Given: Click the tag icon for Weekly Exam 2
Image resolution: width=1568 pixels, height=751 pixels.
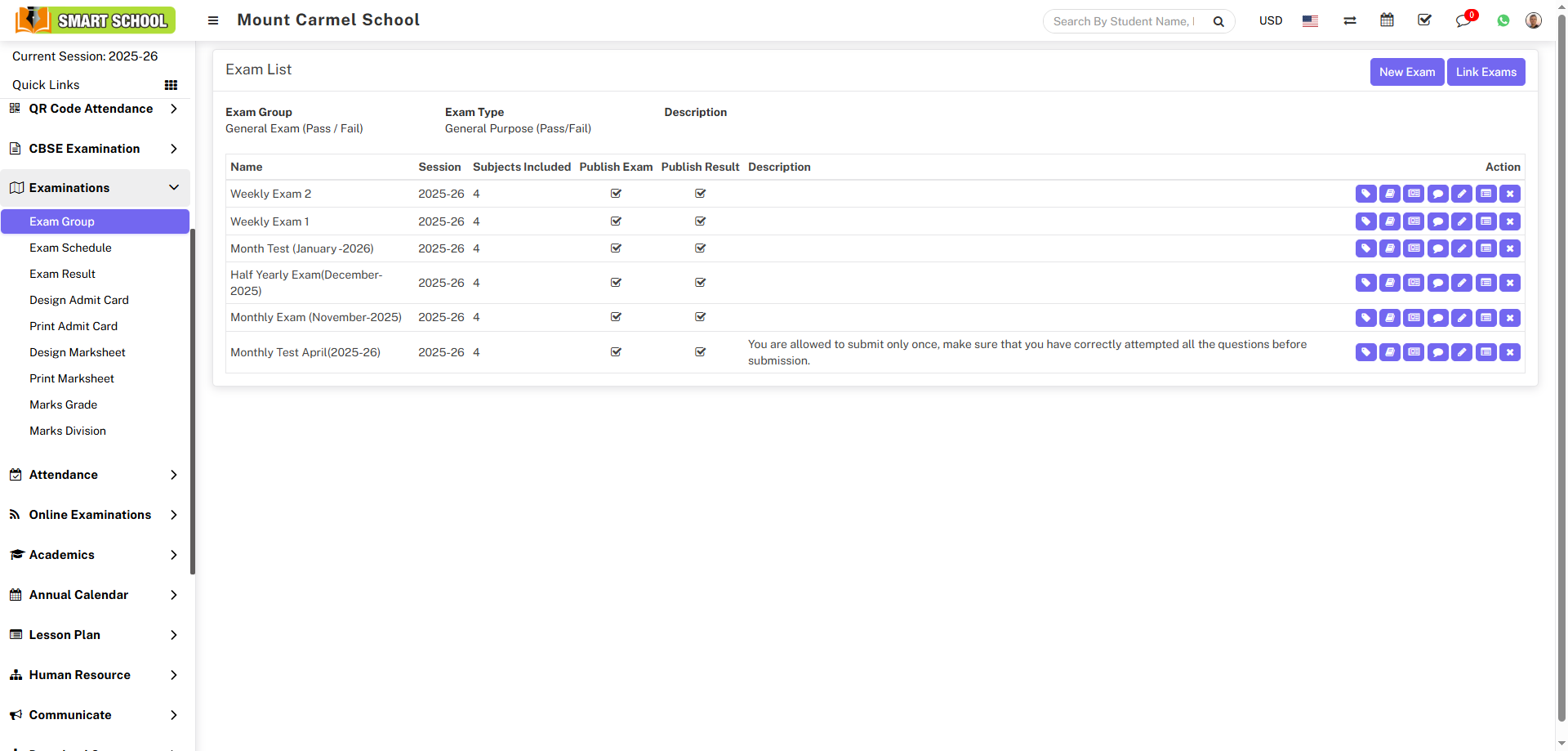Looking at the screenshot, I should 1365,194.
